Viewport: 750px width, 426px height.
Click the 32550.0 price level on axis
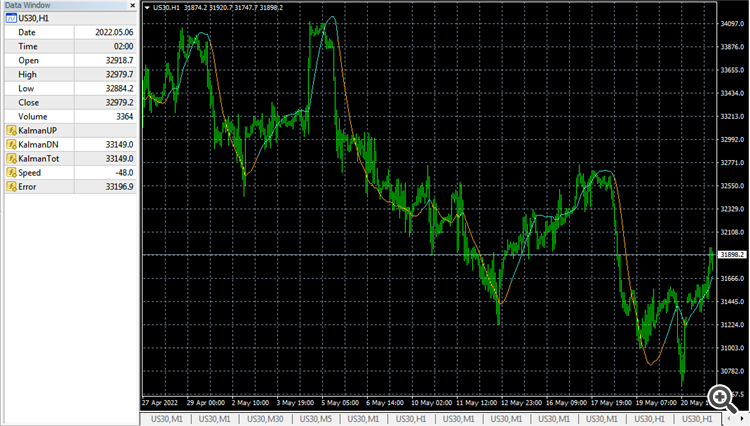tap(732, 186)
